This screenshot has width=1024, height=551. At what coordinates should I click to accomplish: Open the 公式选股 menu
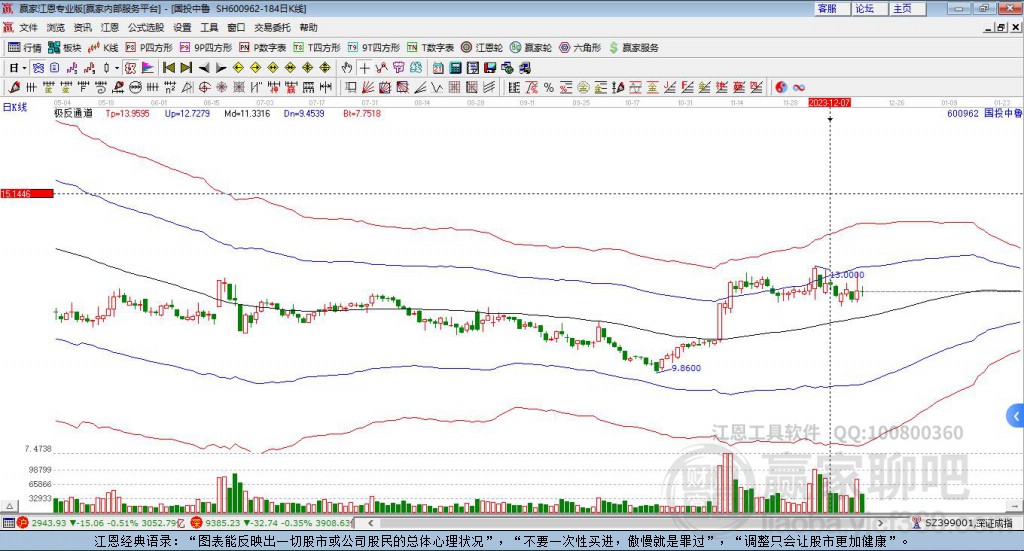[x=146, y=27]
